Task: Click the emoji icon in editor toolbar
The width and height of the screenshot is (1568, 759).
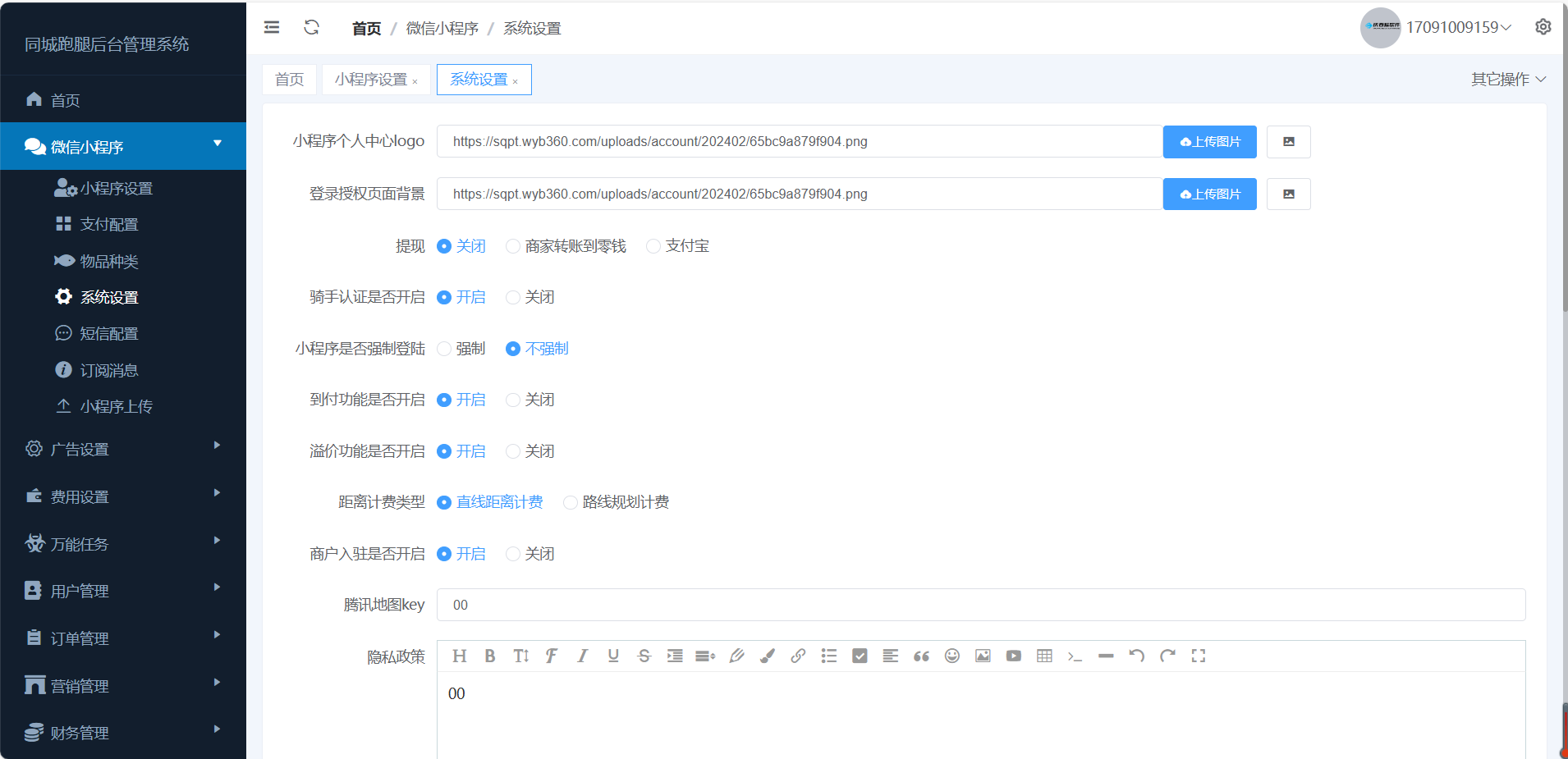Action: click(x=952, y=656)
